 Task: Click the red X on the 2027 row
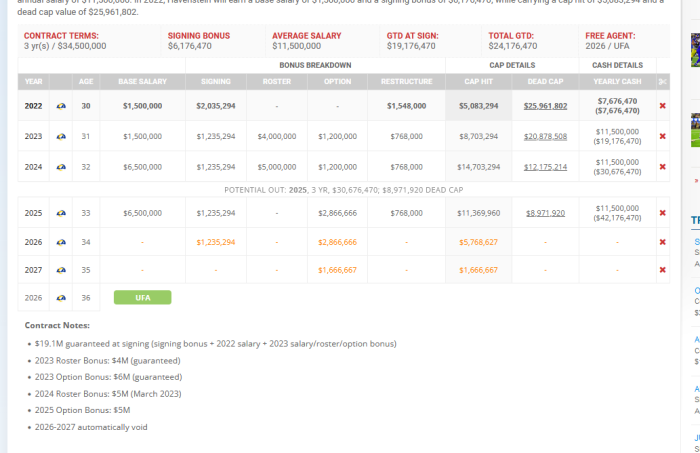(662, 270)
